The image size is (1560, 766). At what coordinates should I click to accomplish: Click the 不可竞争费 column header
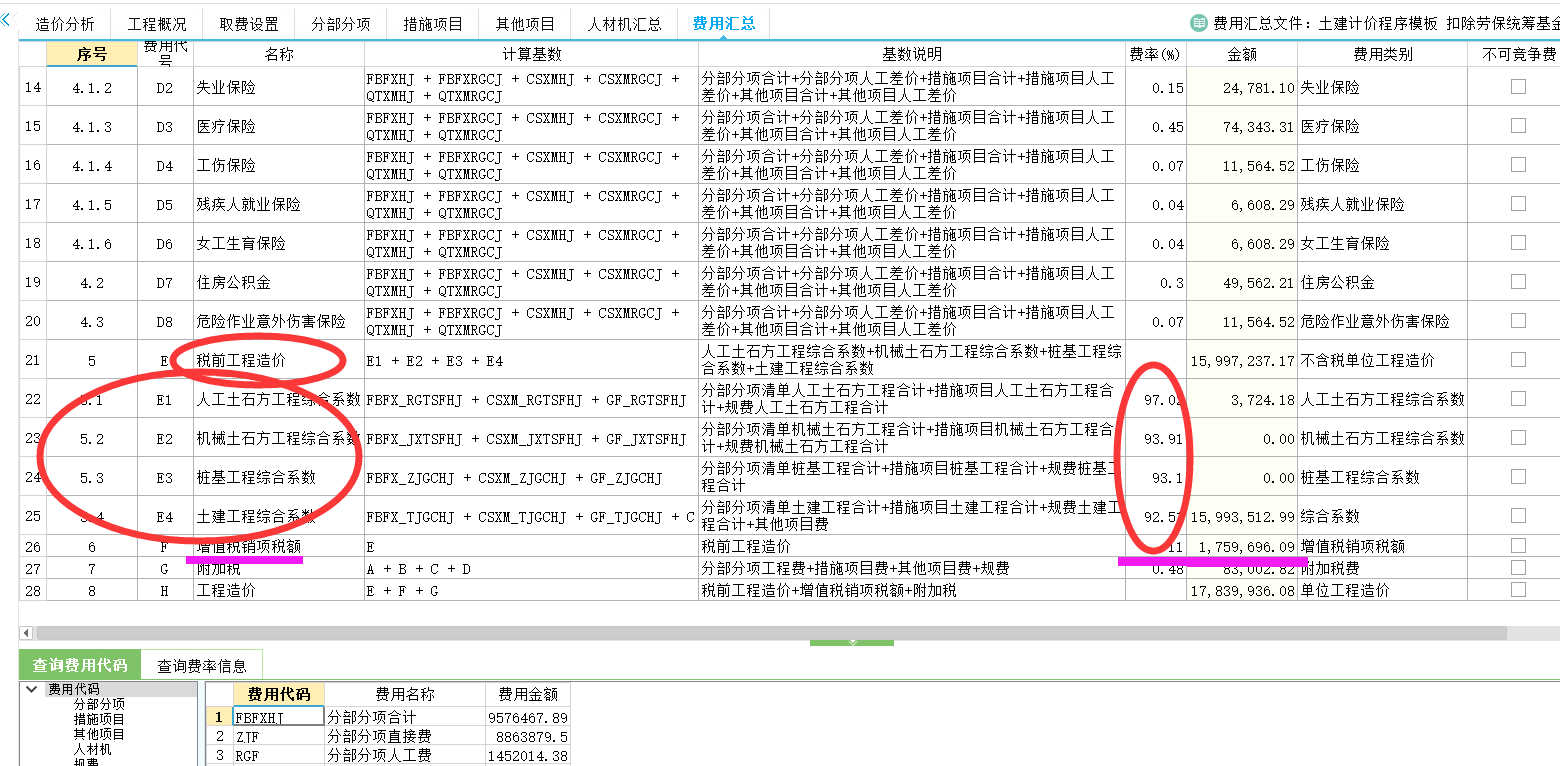[x=1518, y=54]
